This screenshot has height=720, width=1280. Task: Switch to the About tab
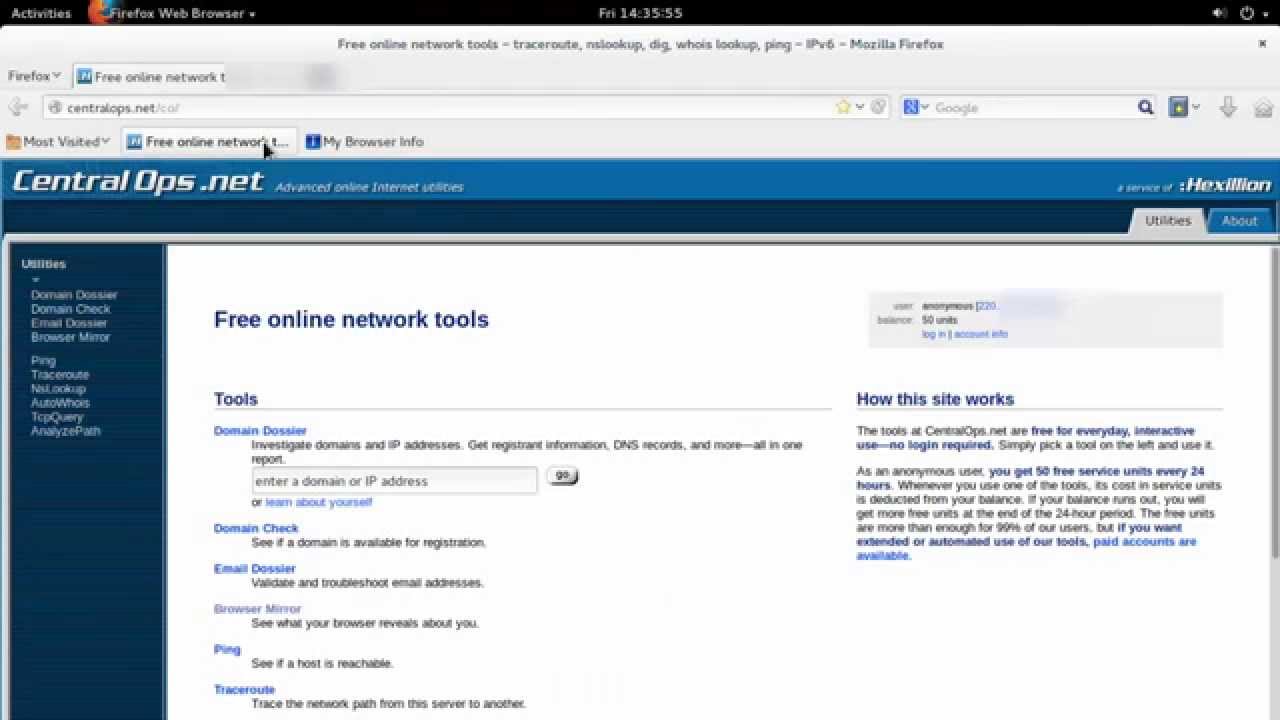tap(1239, 221)
